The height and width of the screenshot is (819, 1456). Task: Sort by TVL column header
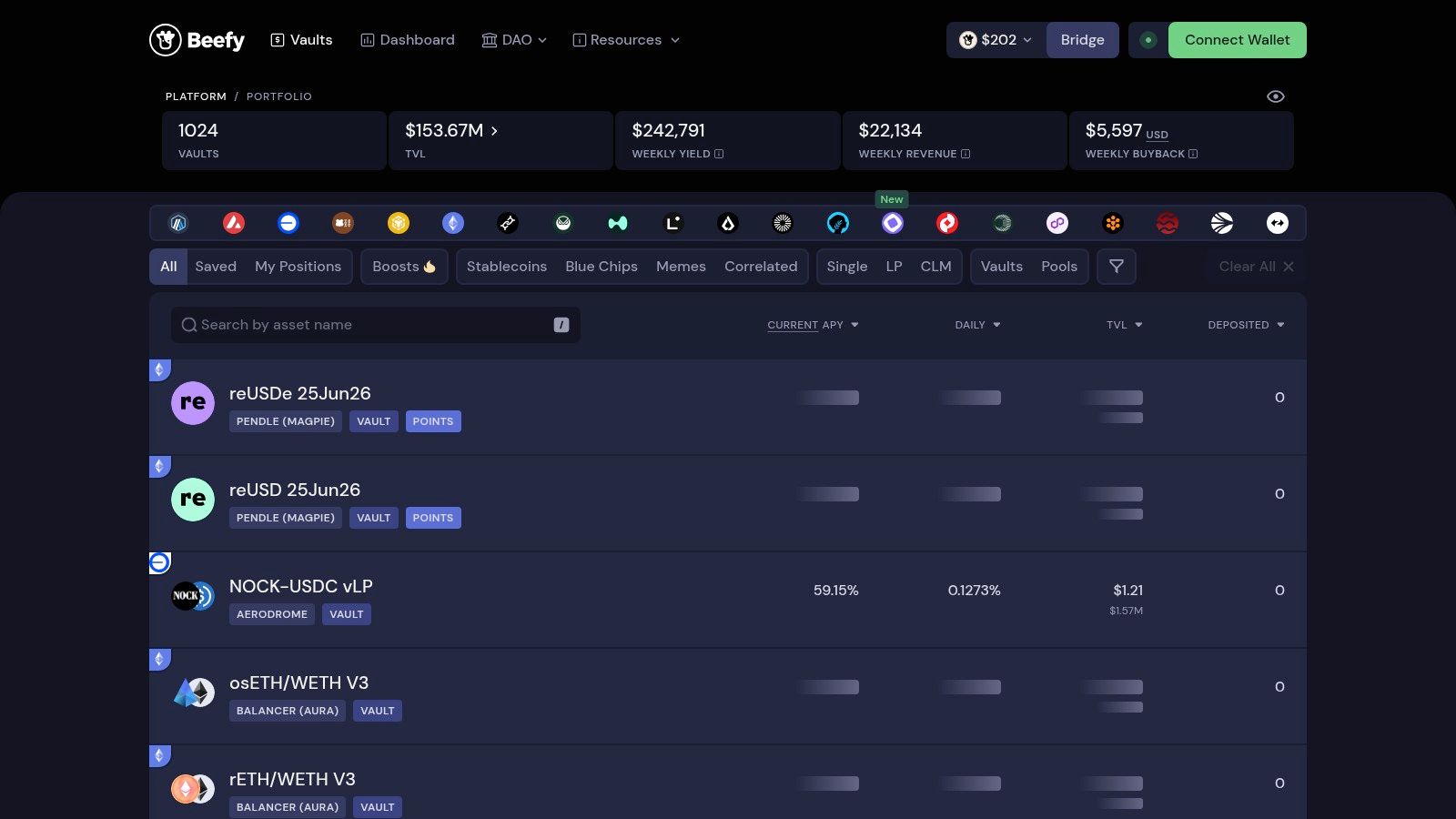tap(1125, 325)
